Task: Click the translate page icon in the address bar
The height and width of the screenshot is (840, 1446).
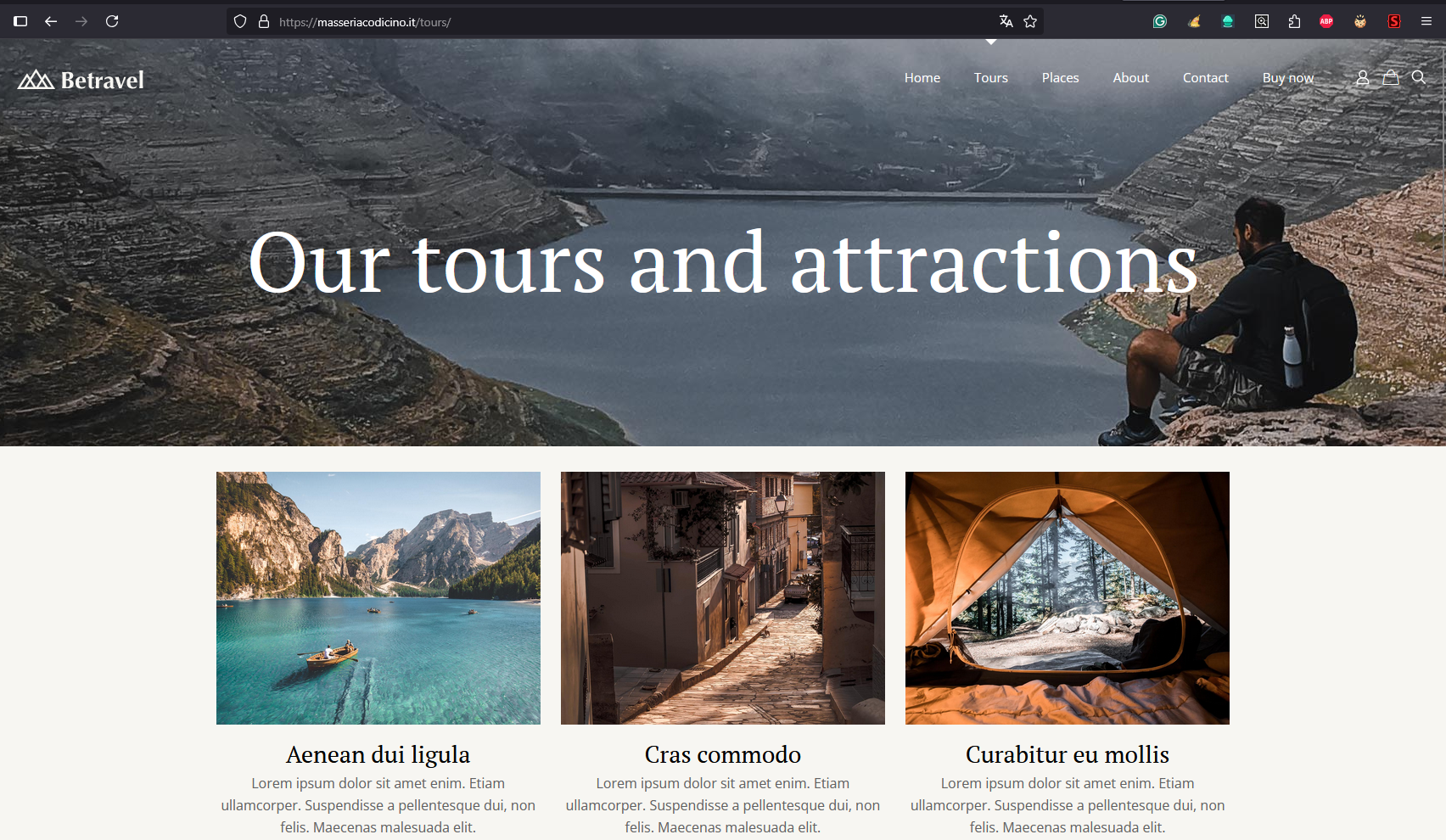Action: tap(1006, 21)
